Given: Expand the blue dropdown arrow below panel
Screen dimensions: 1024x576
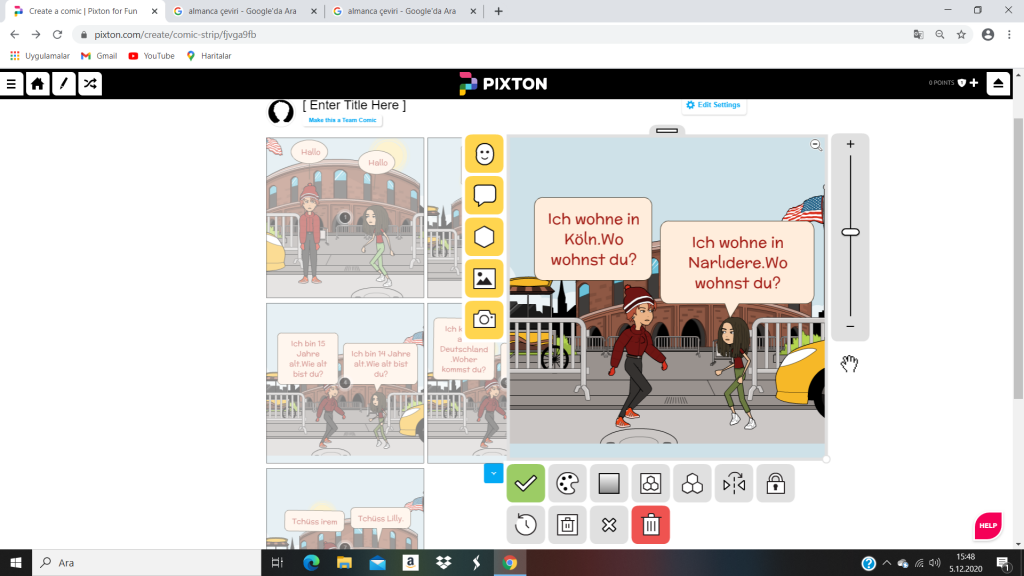Looking at the screenshot, I should [x=493, y=472].
